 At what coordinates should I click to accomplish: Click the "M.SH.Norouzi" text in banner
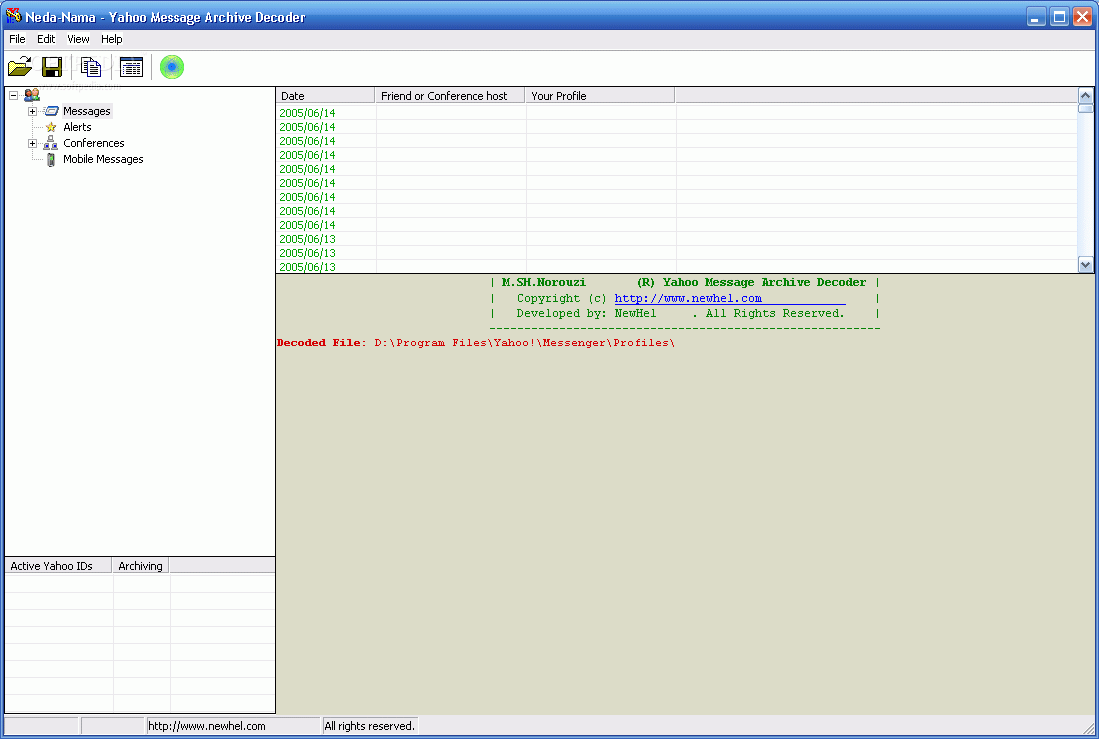[544, 283]
